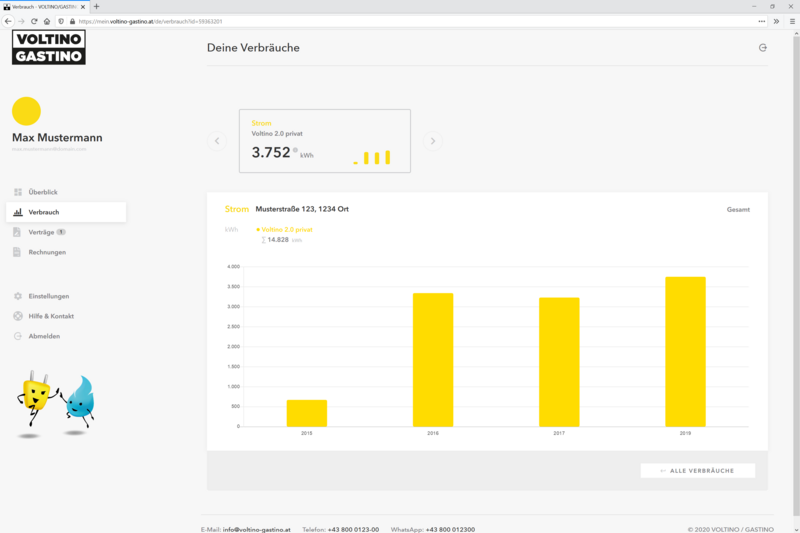This screenshot has width=800, height=533.
Task: Open Verträge in the sidebar
Action: [x=41, y=232]
